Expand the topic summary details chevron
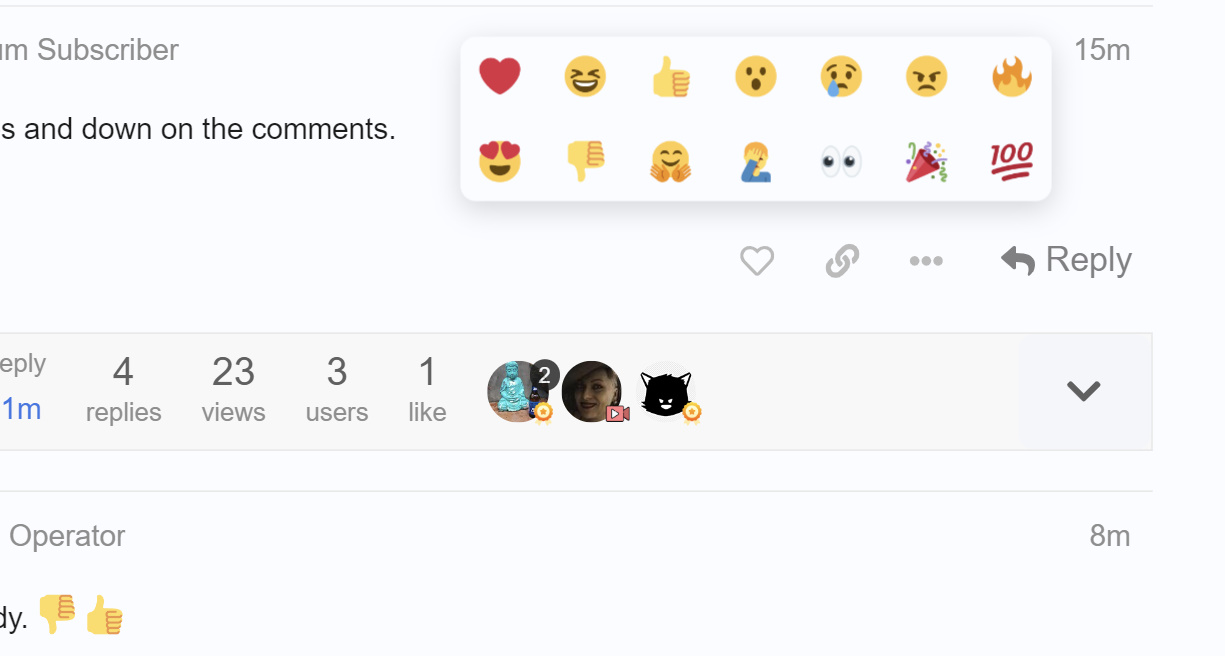Image resolution: width=1225 pixels, height=656 pixels. (x=1084, y=391)
